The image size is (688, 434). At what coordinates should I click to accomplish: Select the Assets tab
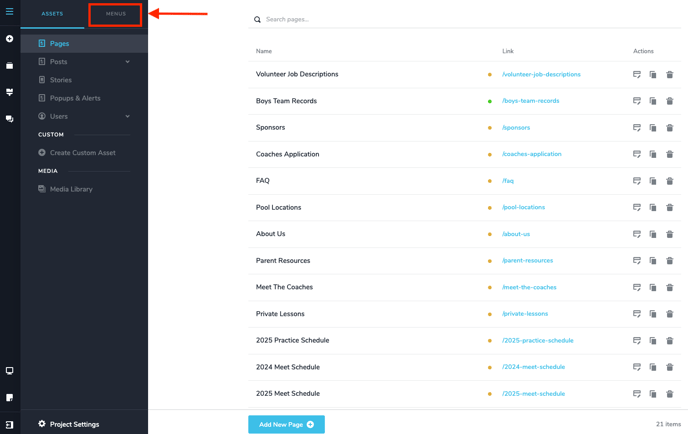tap(52, 14)
